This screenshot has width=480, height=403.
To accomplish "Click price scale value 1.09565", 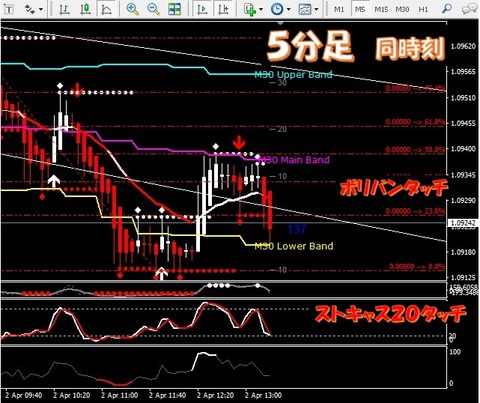I will click(x=463, y=72).
